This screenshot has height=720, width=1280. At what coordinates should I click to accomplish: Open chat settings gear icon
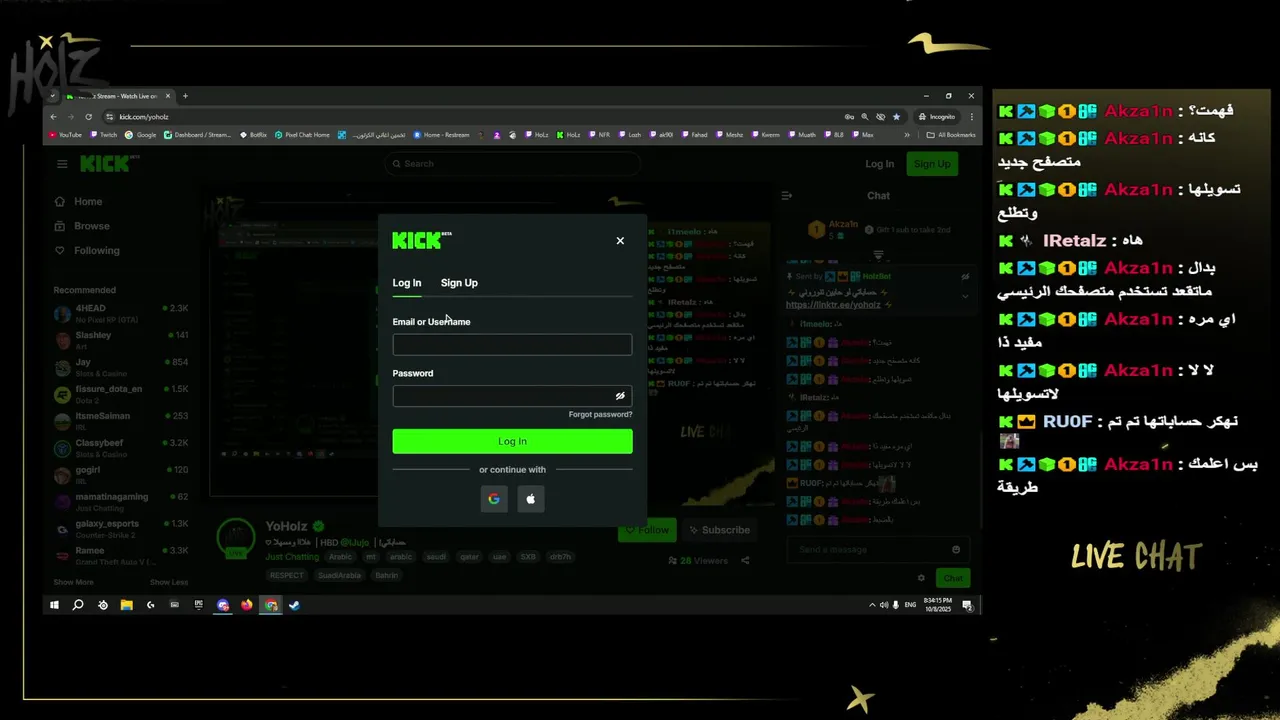coord(921,578)
